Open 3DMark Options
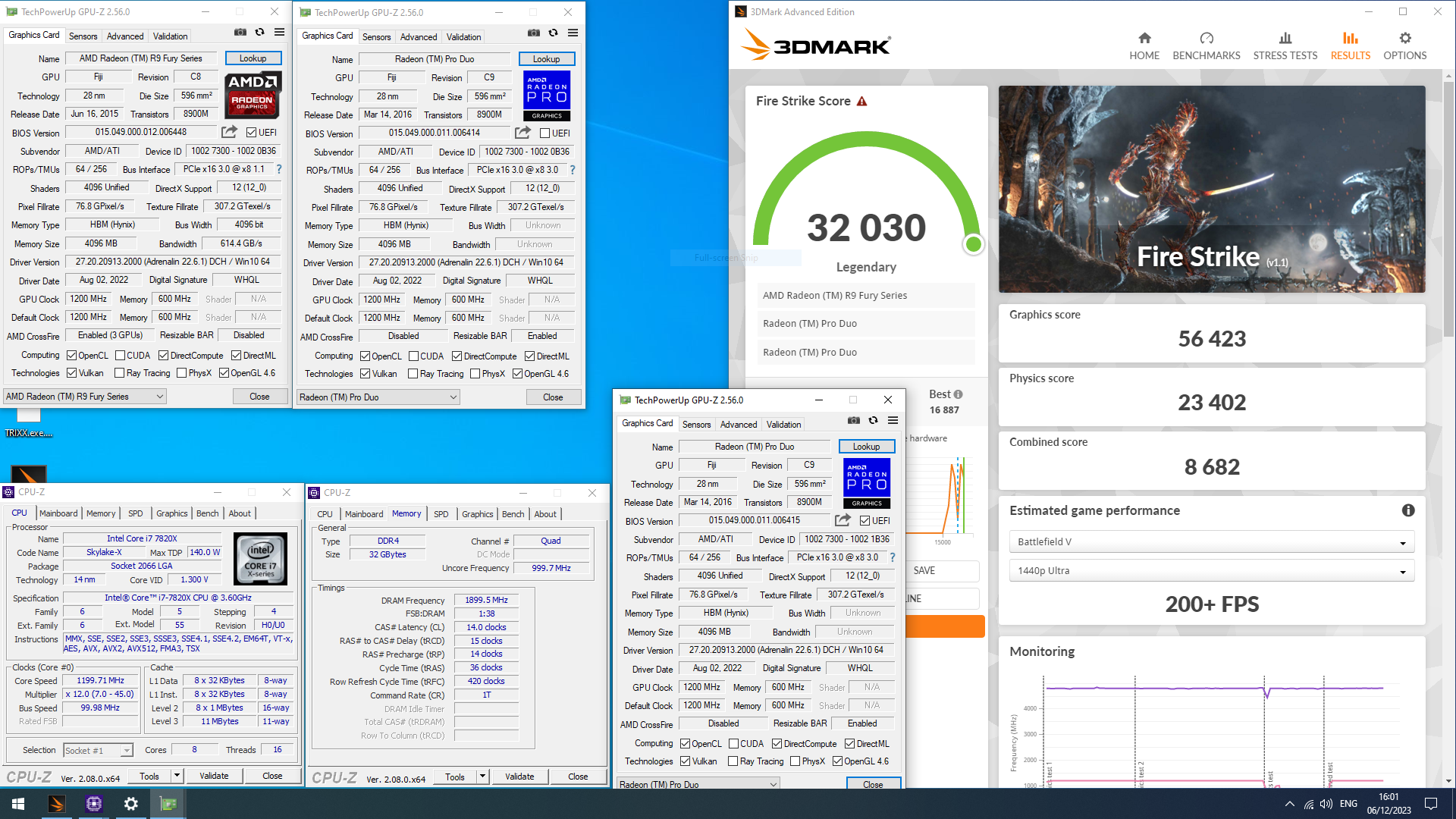Viewport: 1456px width, 819px height. [x=1405, y=46]
